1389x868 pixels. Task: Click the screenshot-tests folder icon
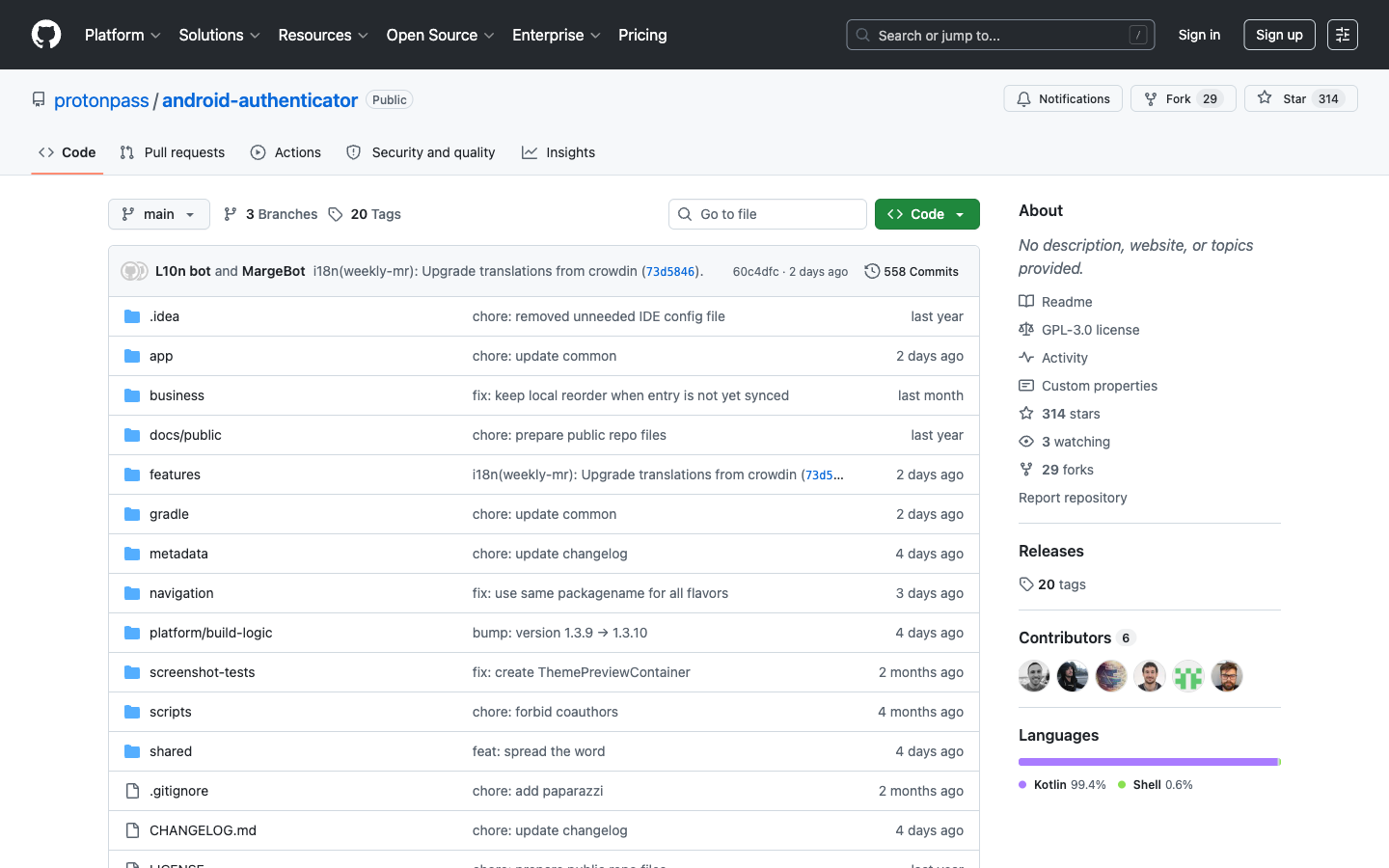132,672
